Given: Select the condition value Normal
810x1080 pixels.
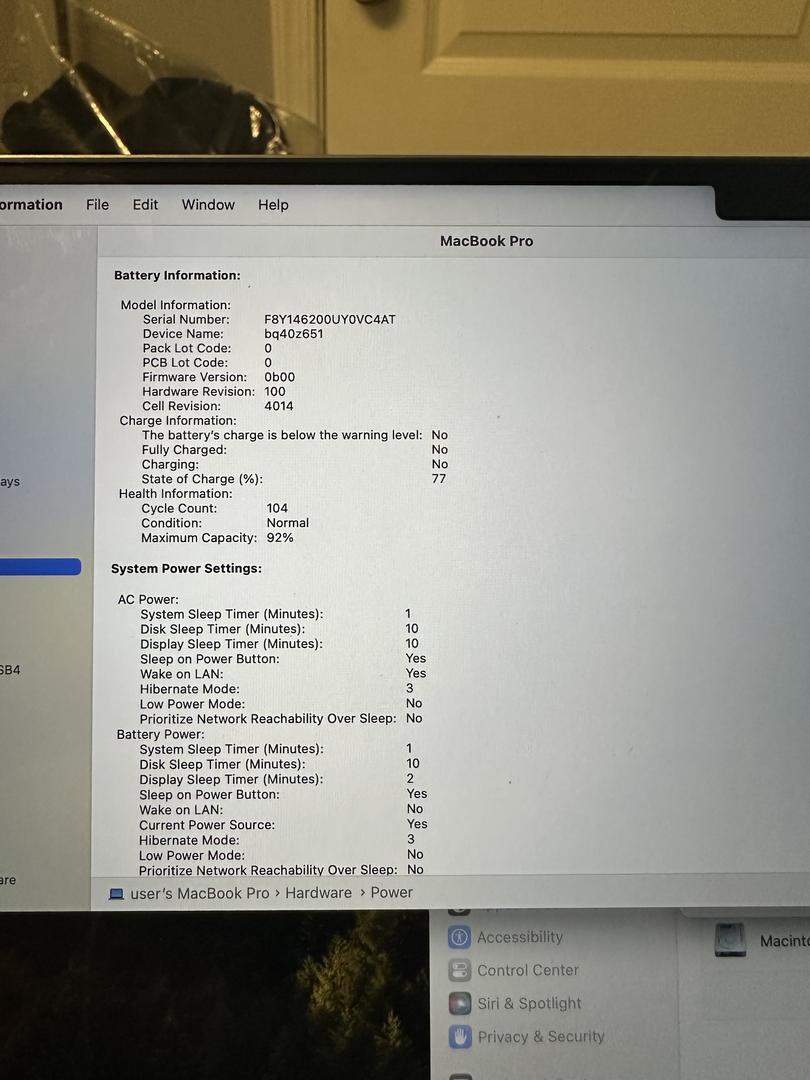Looking at the screenshot, I should [288, 523].
